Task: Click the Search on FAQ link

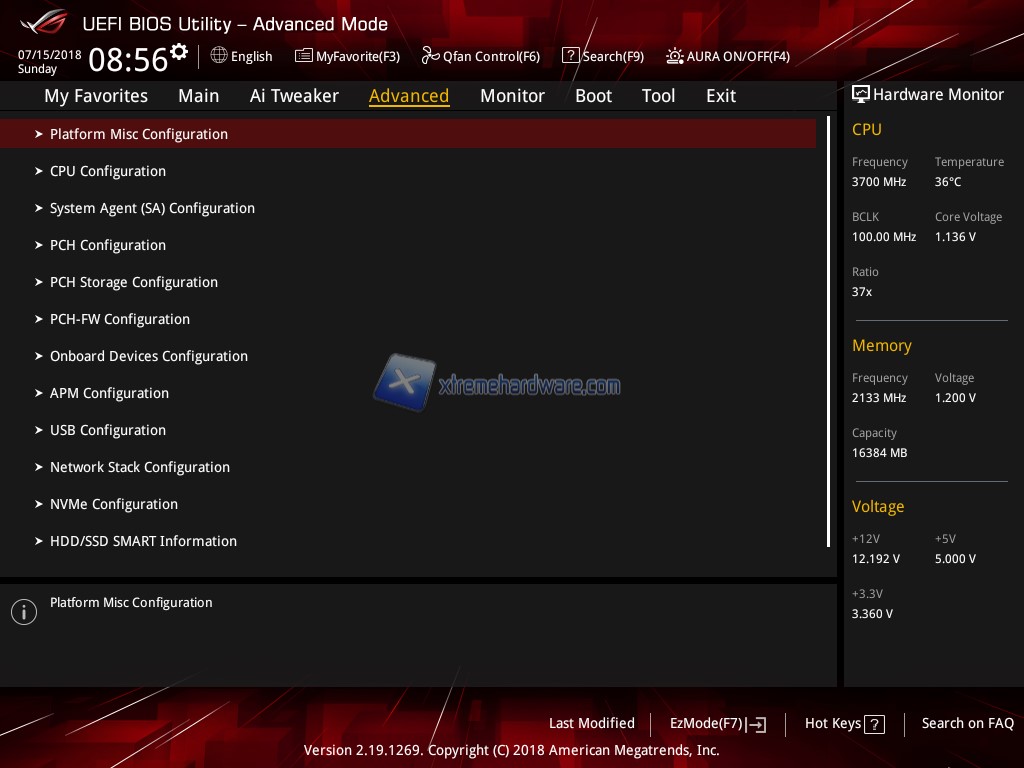Action: click(967, 723)
